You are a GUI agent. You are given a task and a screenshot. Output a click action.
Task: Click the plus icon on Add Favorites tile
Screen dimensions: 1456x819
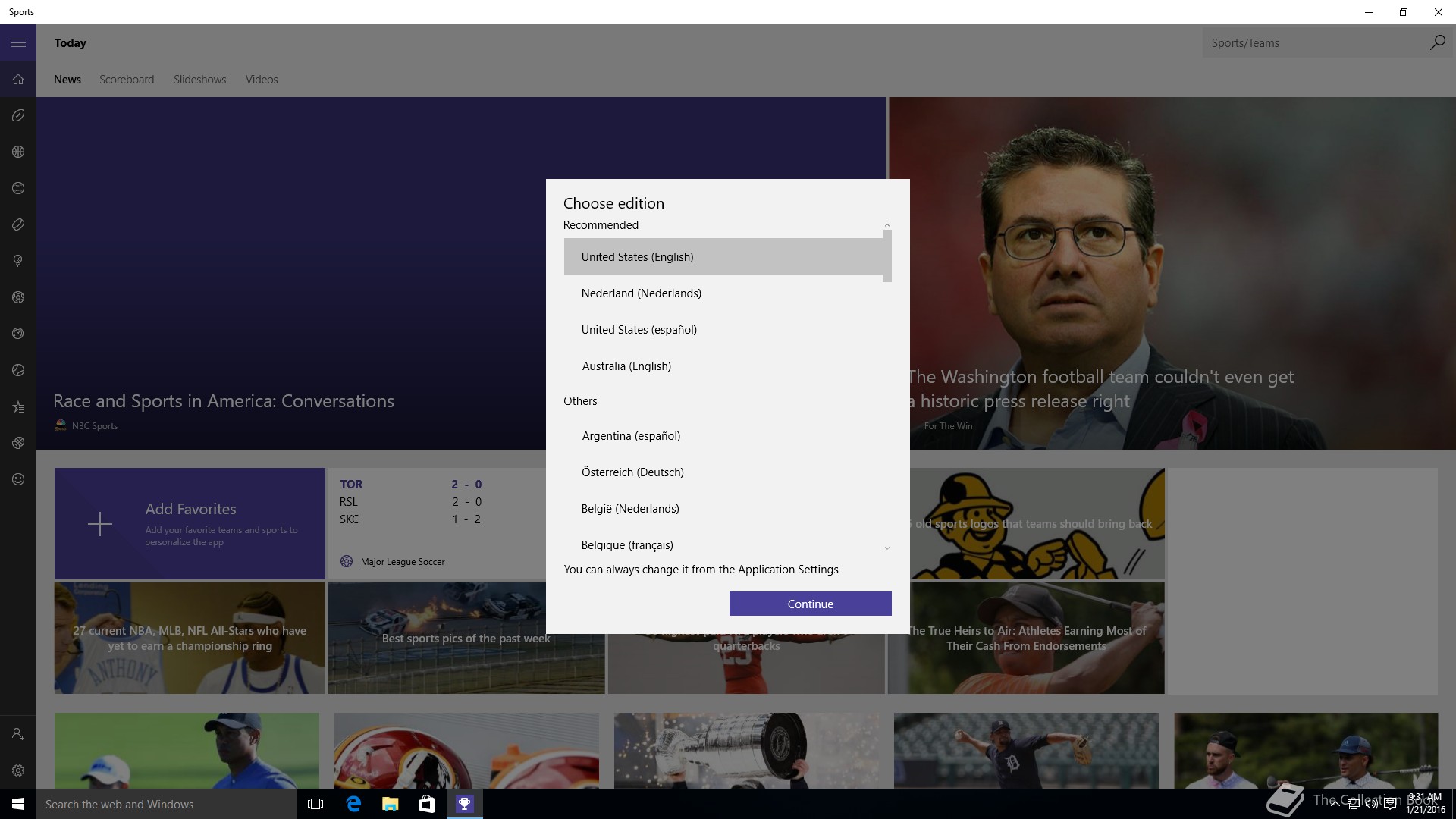[x=99, y=524]
